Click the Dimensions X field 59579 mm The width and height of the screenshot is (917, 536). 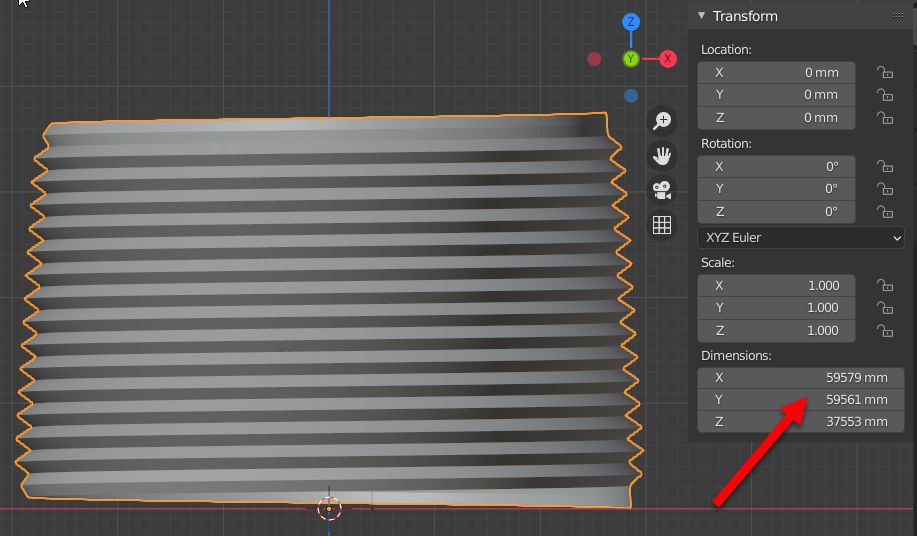pos(801,378)
